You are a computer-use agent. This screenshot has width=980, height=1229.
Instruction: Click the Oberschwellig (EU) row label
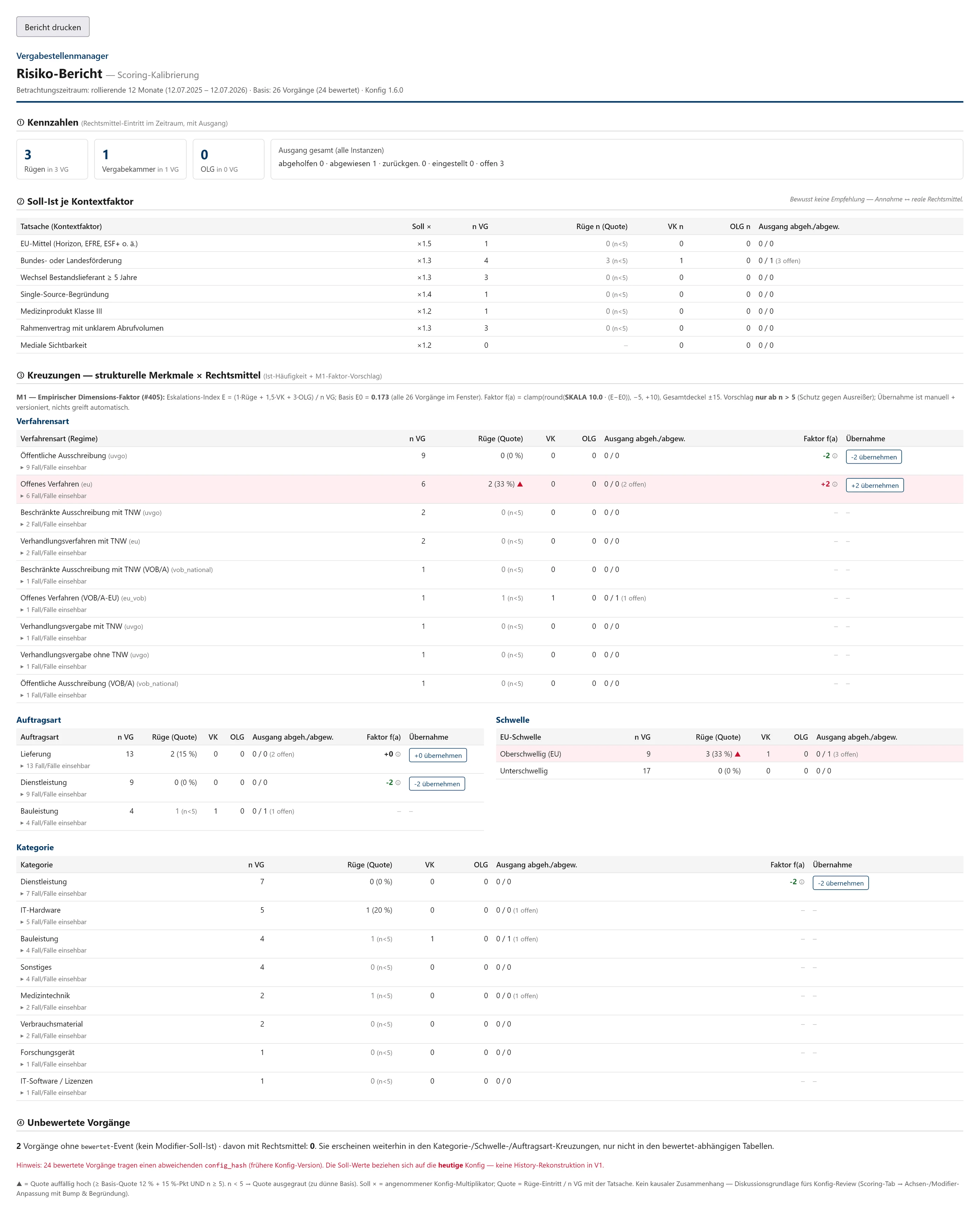coord(530,754)
